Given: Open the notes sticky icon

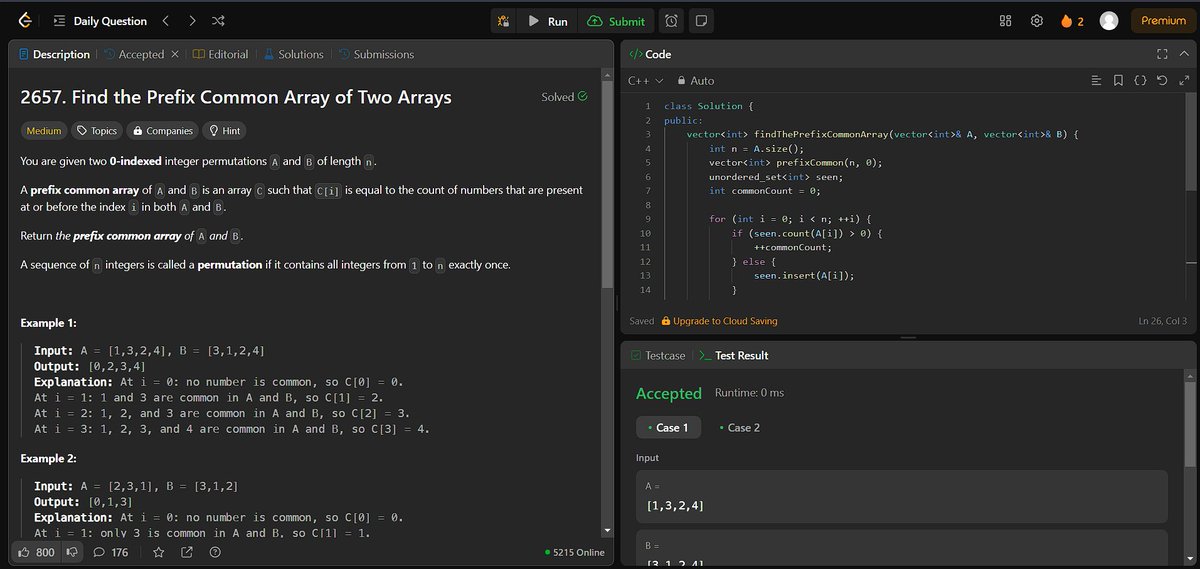Looking at the screenshot, I should point(701,21).
